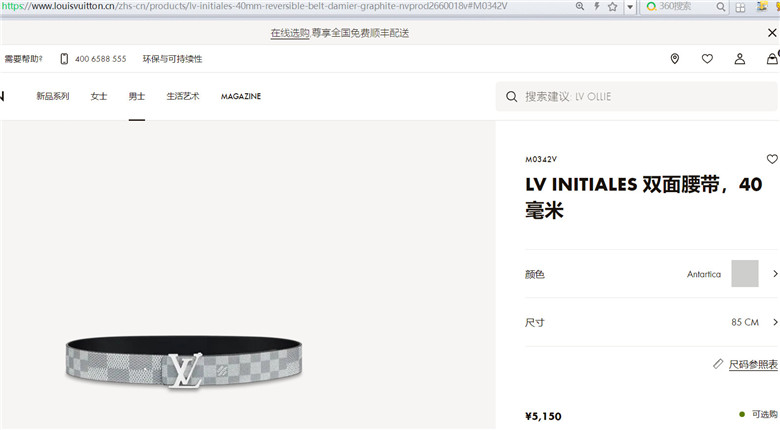Open the store locator pin icon
The width and height of the screenshot is (780, 430).
(675, 59)
